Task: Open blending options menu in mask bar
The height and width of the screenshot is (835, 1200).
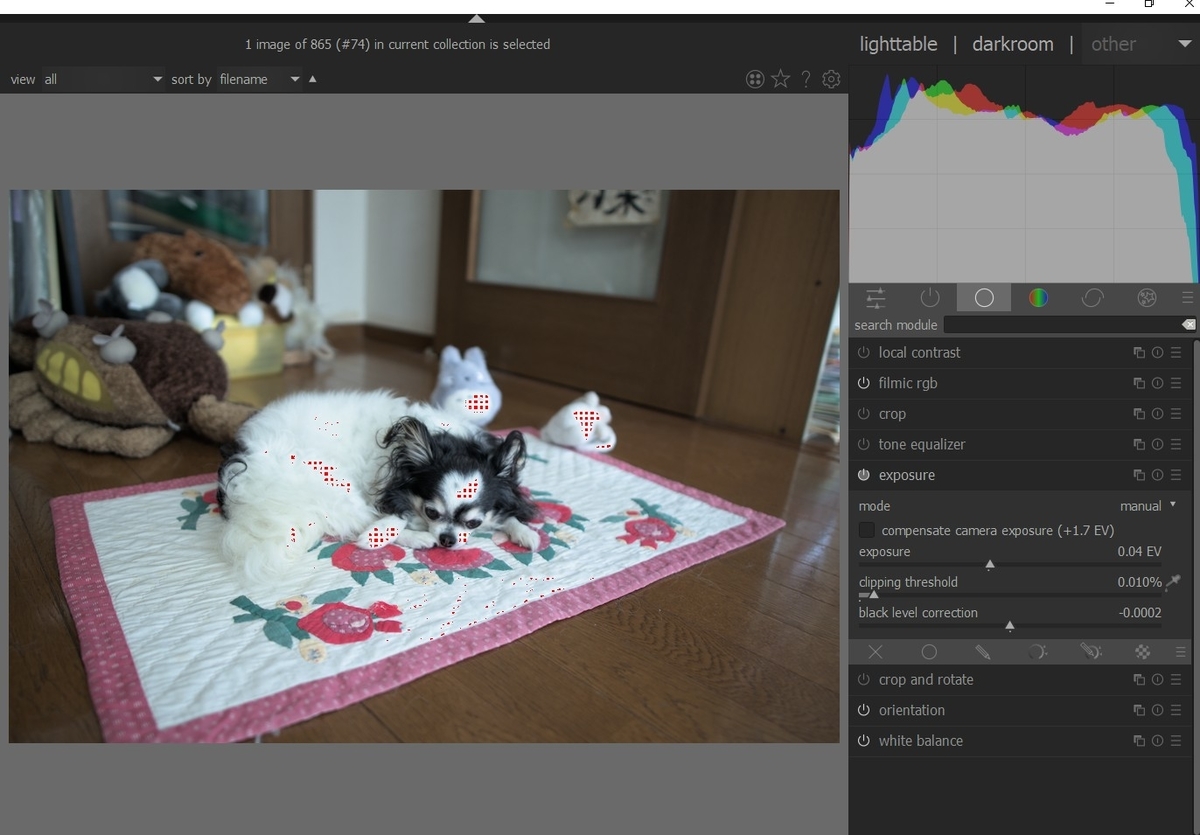Action: pyautogui.click(x=1181, y=652)
